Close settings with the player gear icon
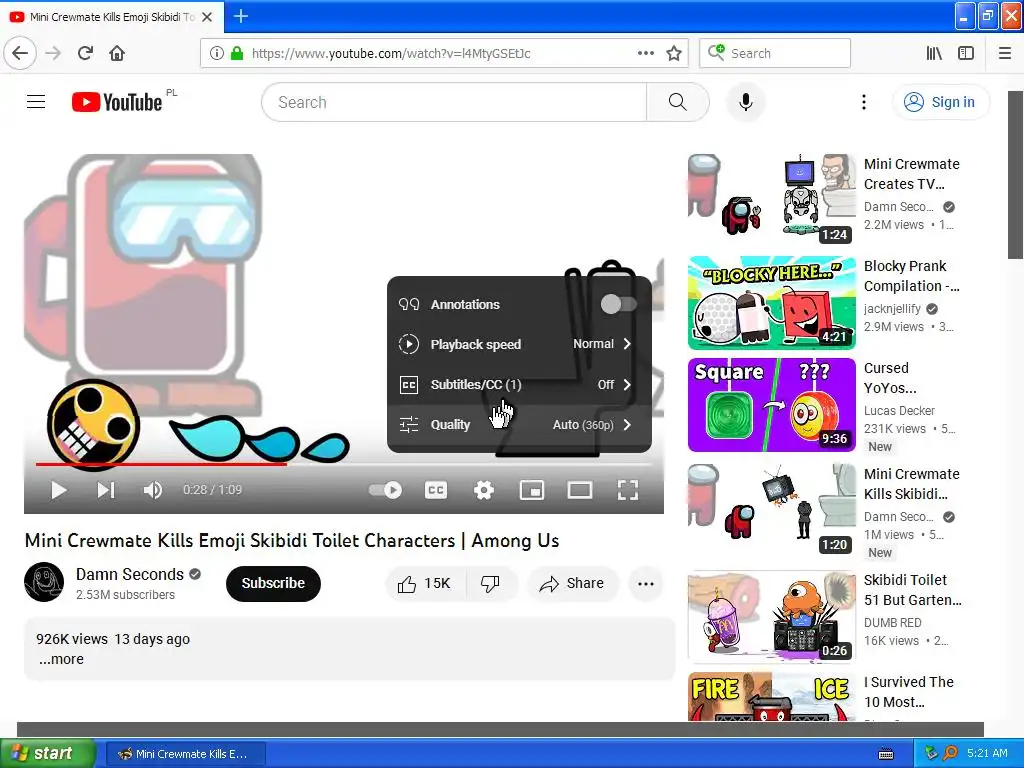The height and width of the screenshot is (768, 1024). click(484, 490)
